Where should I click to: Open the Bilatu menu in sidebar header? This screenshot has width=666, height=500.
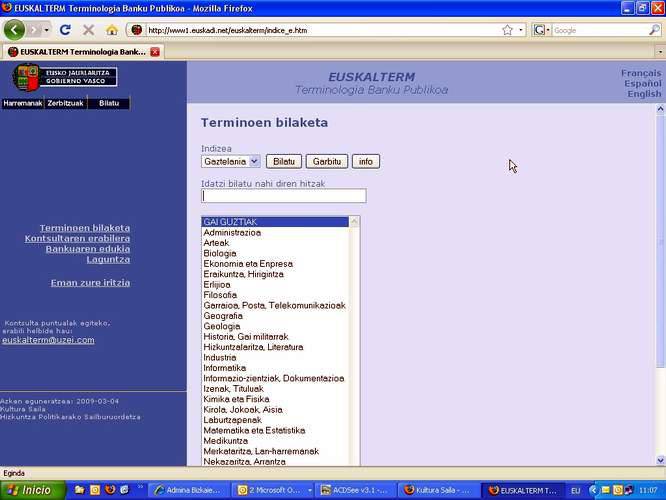tap(109, 103)
